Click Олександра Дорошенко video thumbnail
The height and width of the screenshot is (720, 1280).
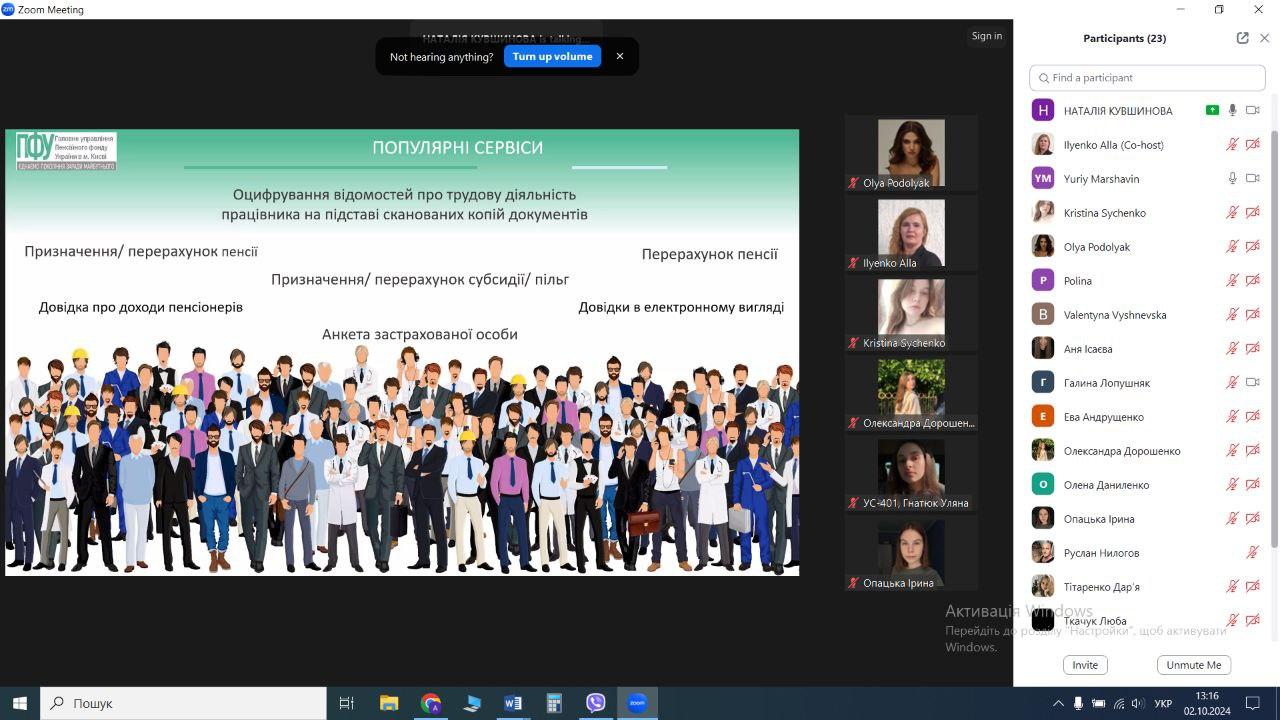(x=911, y=393)
